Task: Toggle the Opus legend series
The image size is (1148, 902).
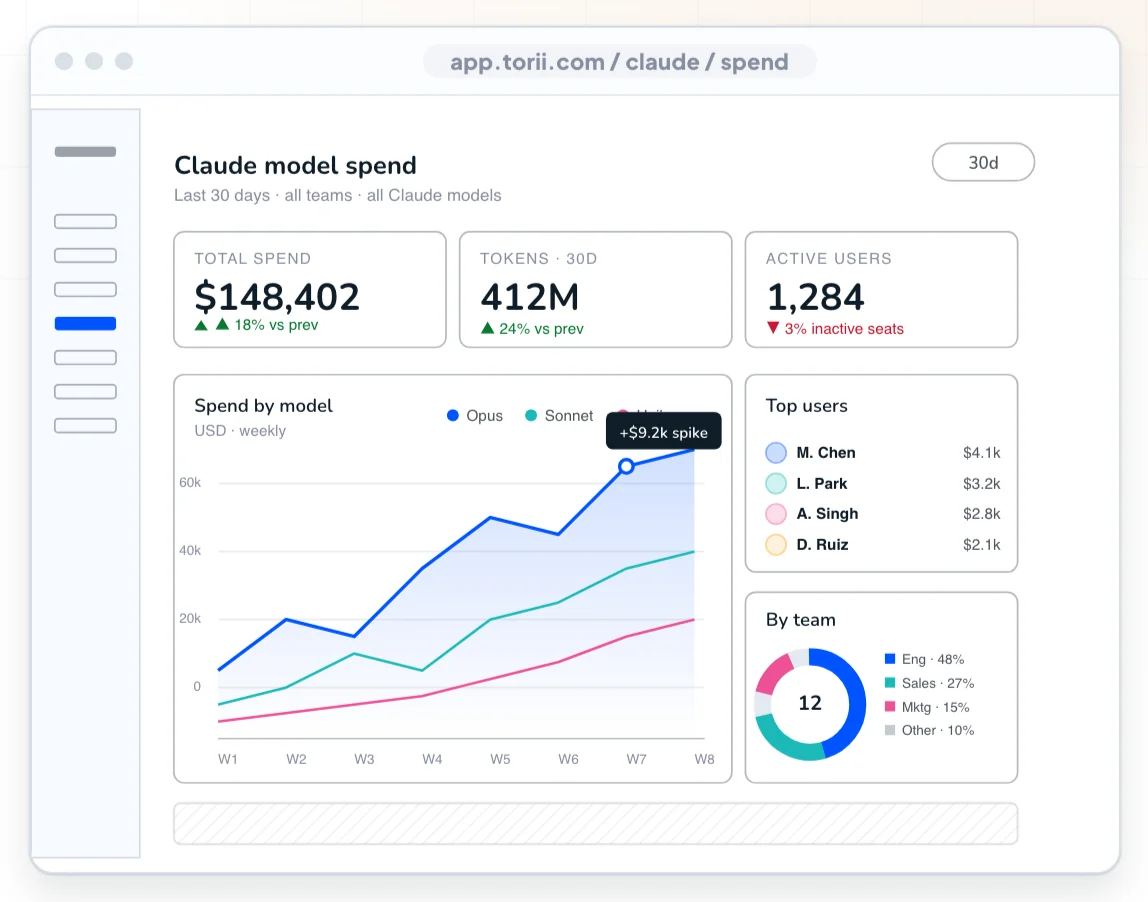Action: pyautogui.click(x=474, y=416)
